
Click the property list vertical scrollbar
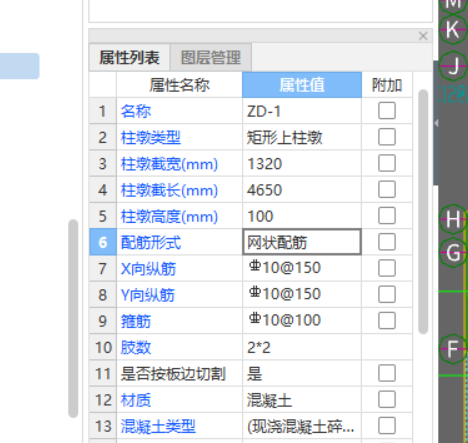click(423, 211)
